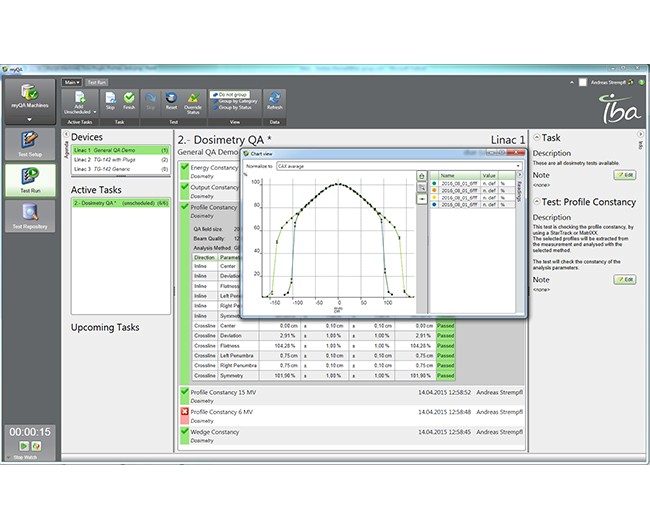Open Test Repository in sidebar
Viewport: 650px width, 530px height.
point(30,216)
